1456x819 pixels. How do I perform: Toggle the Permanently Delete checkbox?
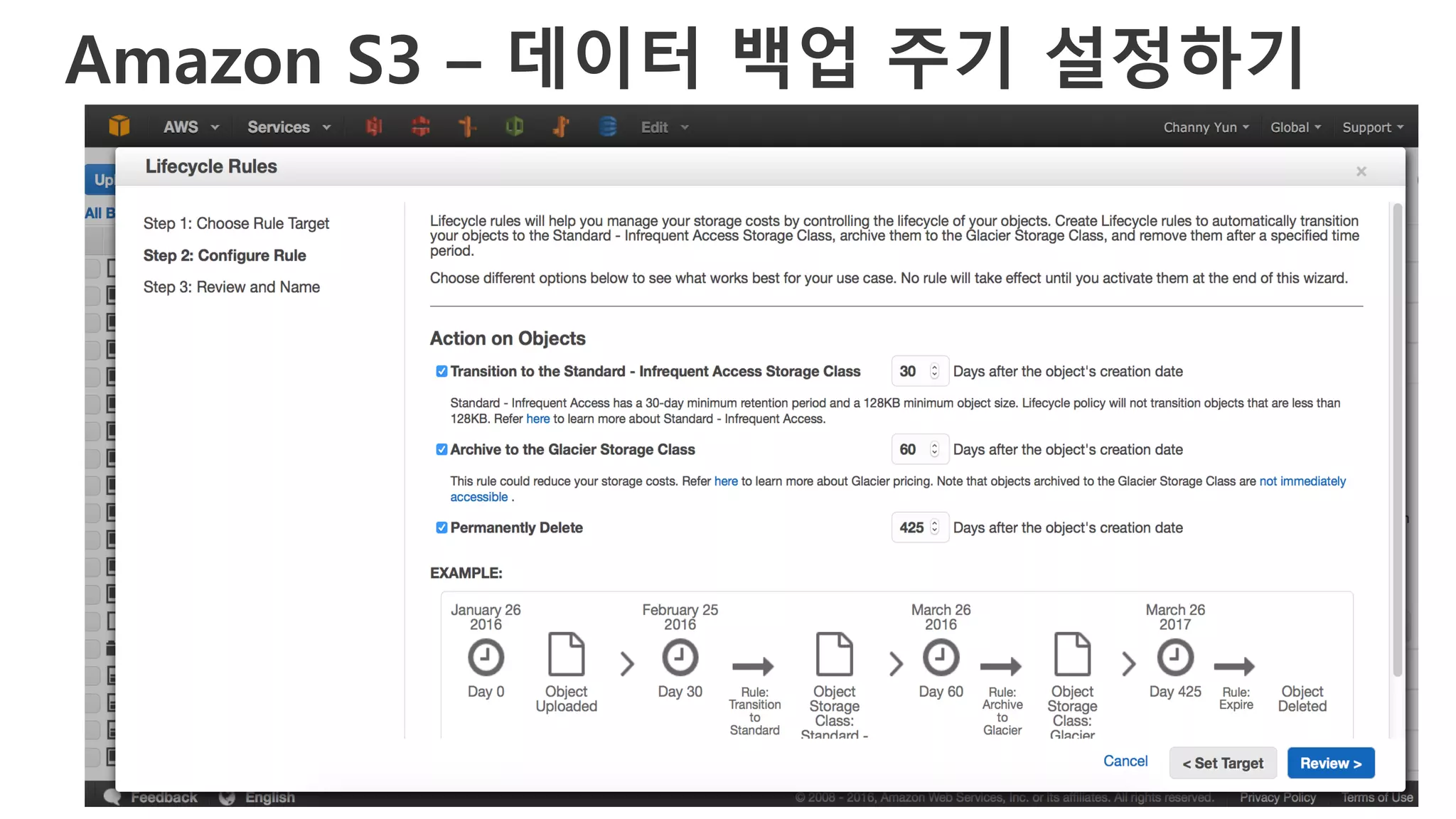pos(441,528)
